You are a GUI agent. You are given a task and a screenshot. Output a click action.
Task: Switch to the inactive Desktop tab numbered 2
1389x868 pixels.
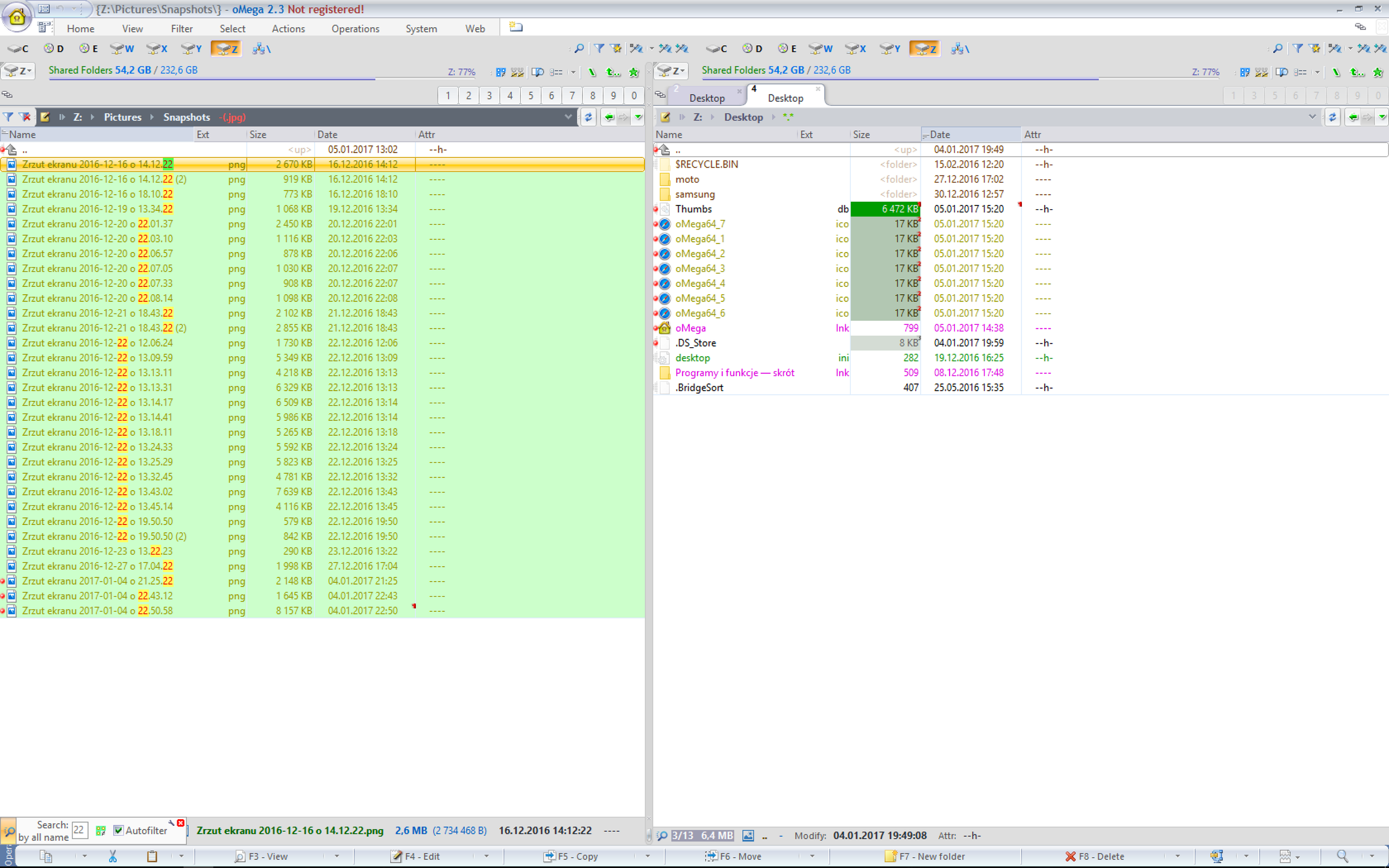point(707,98)
